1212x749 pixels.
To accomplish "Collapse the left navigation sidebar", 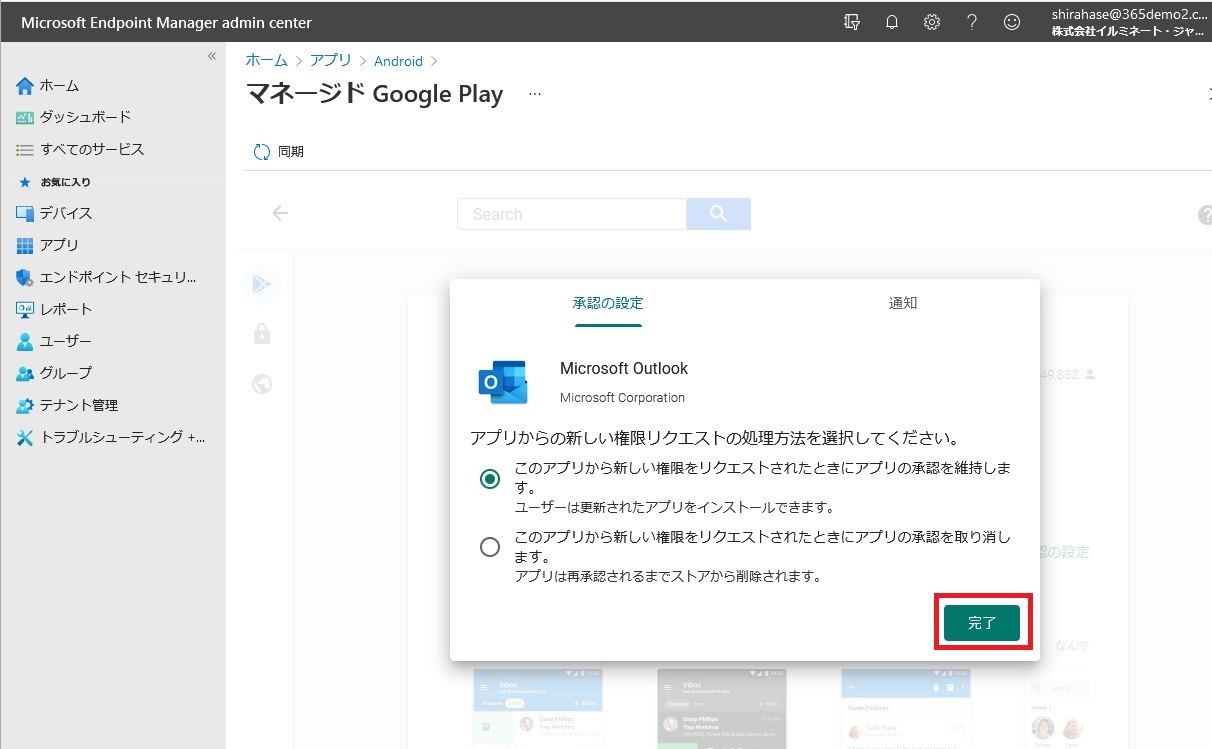I will point(211,56).
